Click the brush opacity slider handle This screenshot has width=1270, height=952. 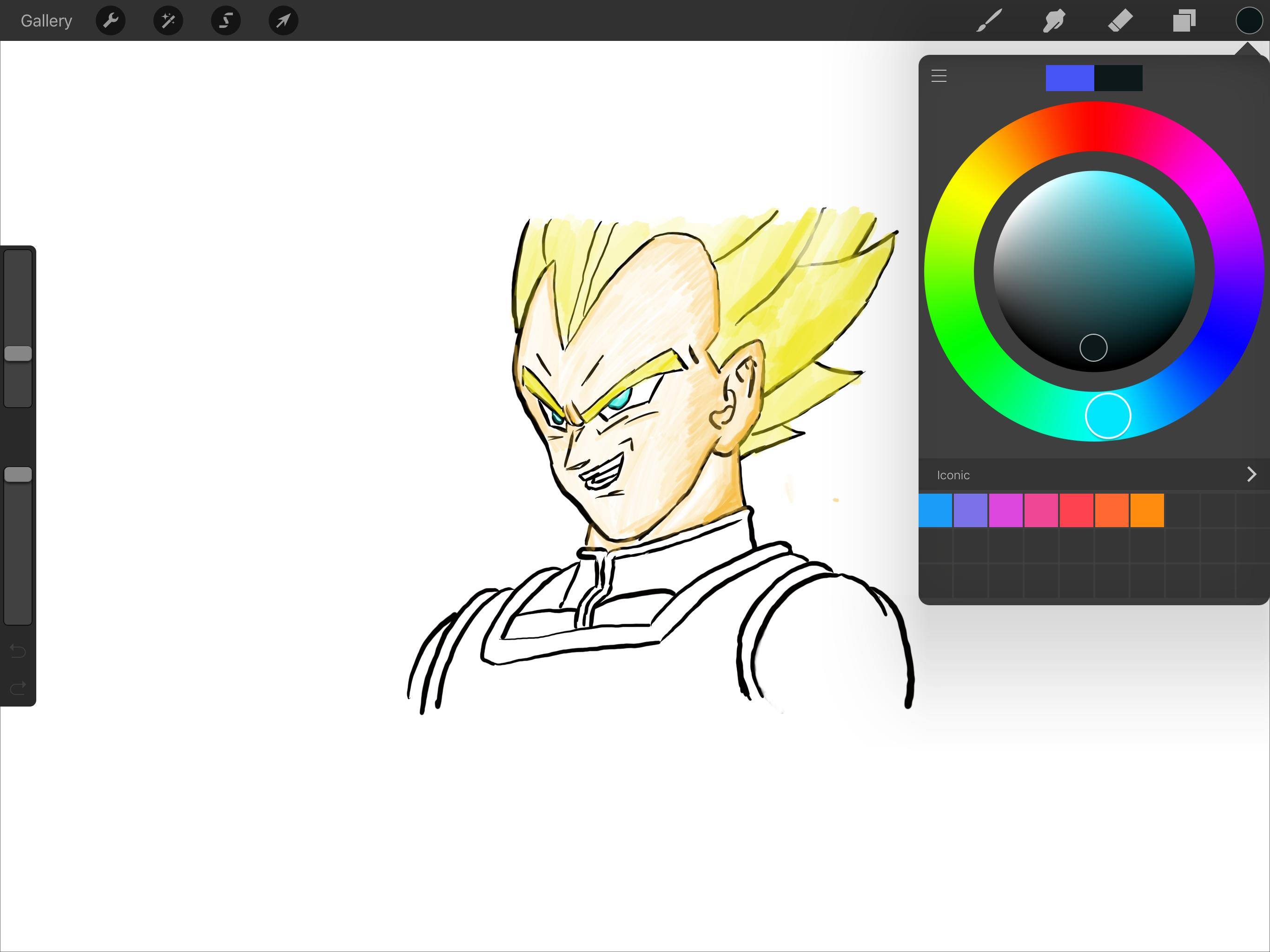[19, 474]
